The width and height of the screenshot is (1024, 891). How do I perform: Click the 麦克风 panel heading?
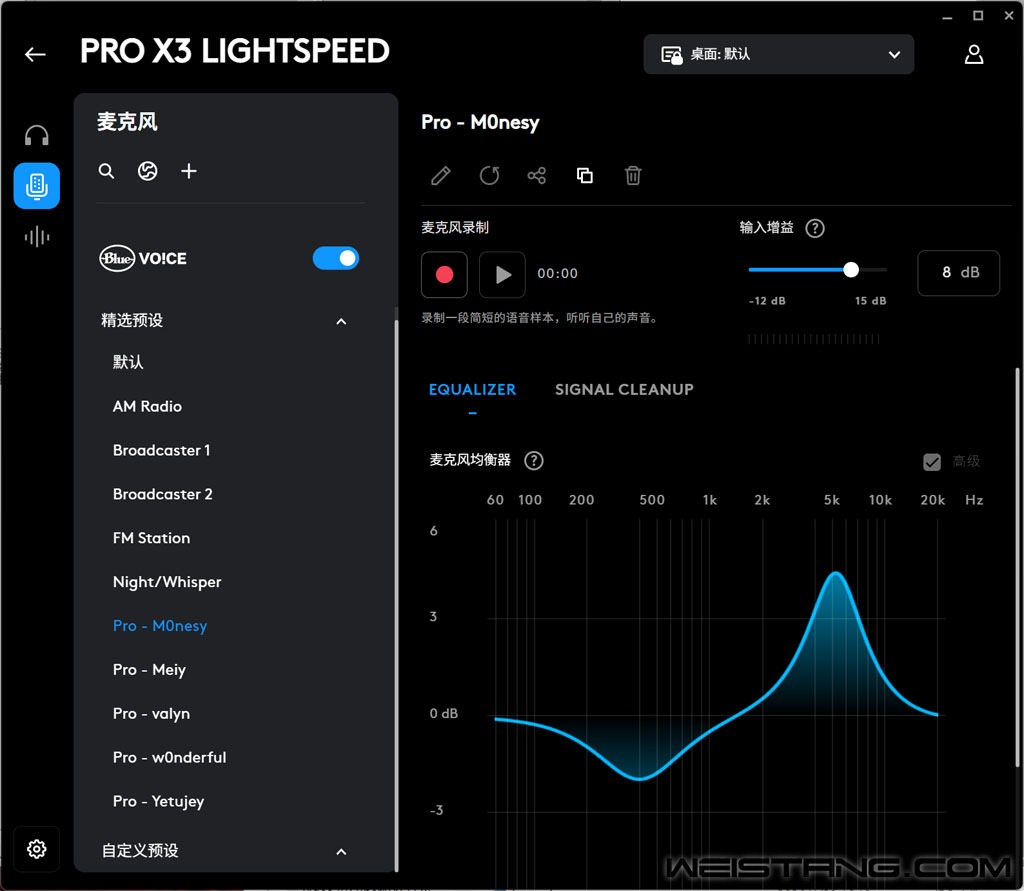pyautogui.click(x=127, y=122)
